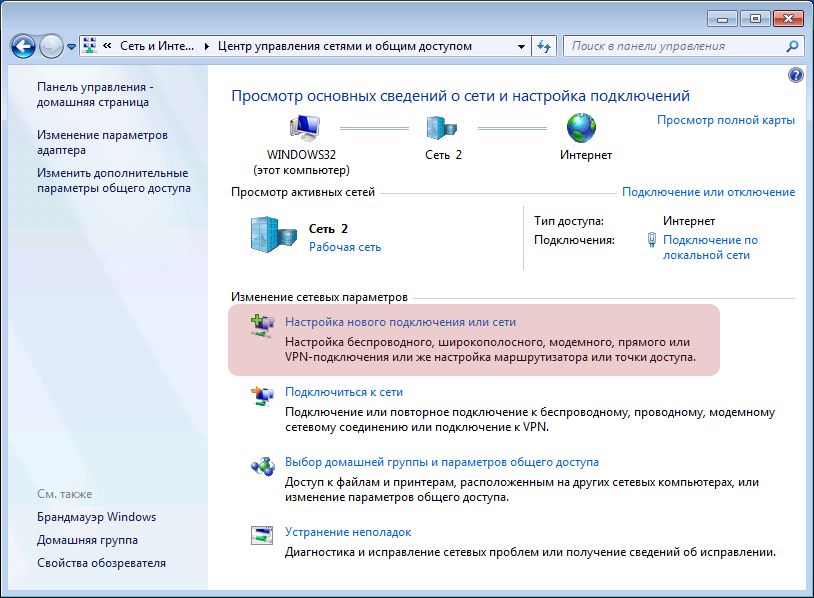
Task: Click the large 'Сеть 2' active network icon
Action: pos(274,235)
